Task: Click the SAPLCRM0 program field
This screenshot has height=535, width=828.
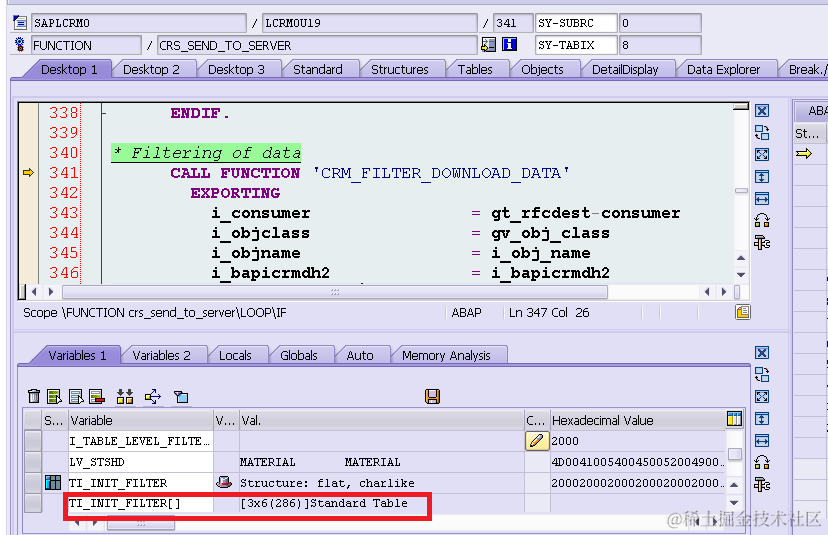Action: [x=138, y=23]
